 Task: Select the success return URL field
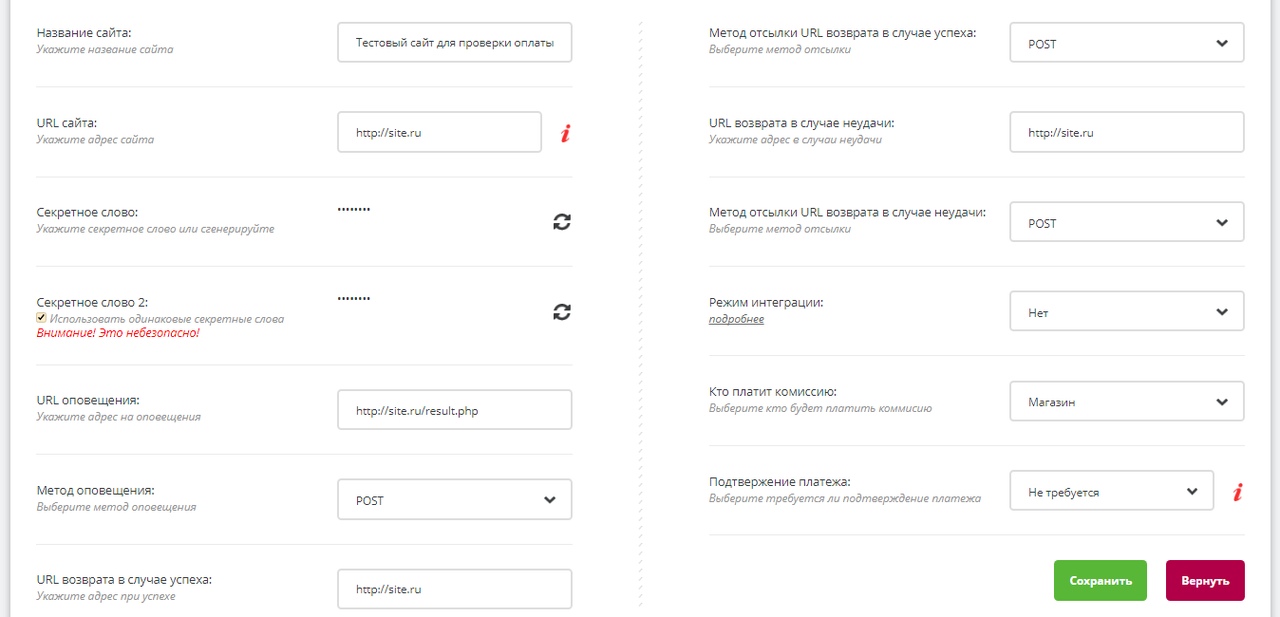pos(455,589)
